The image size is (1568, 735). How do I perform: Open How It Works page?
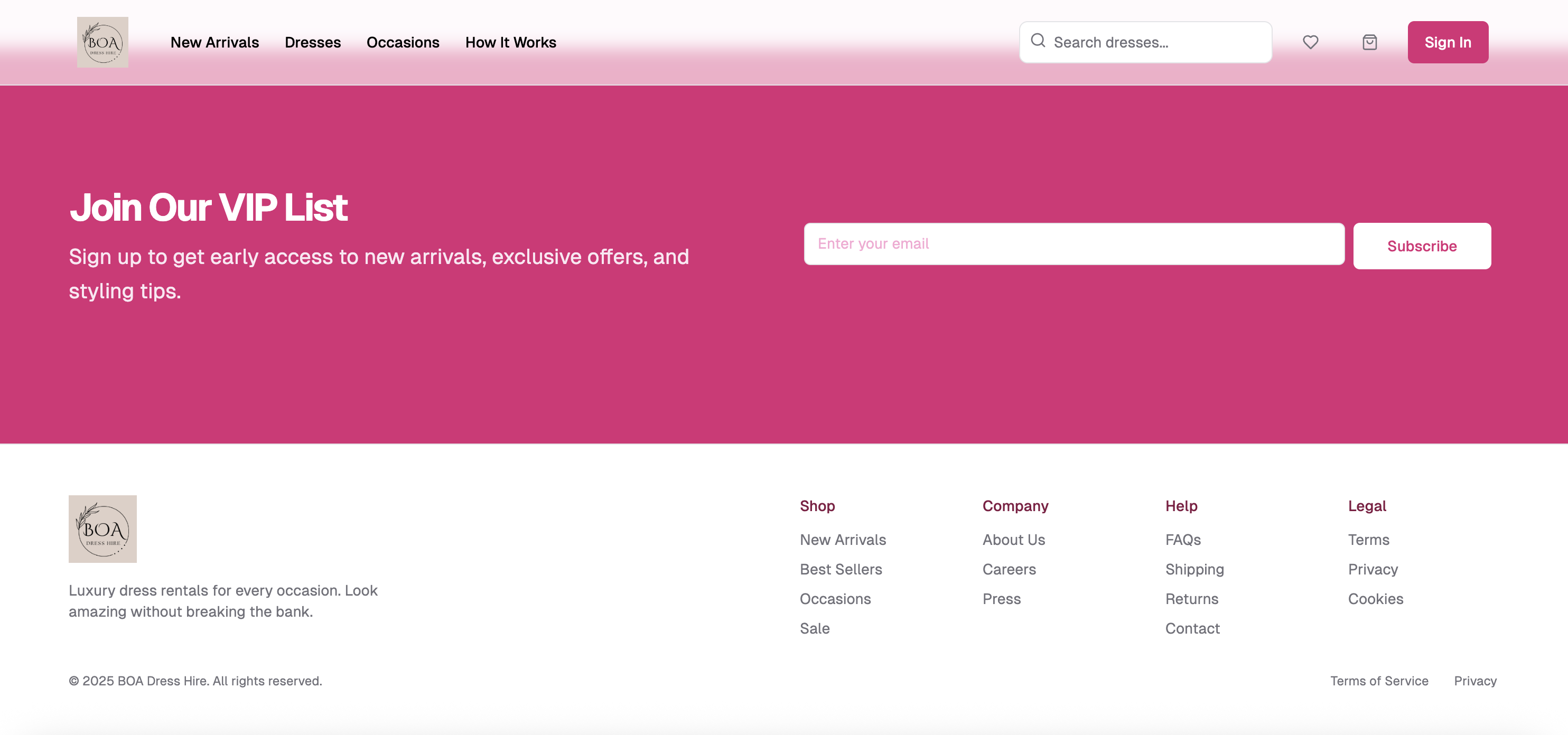point(510,42)
